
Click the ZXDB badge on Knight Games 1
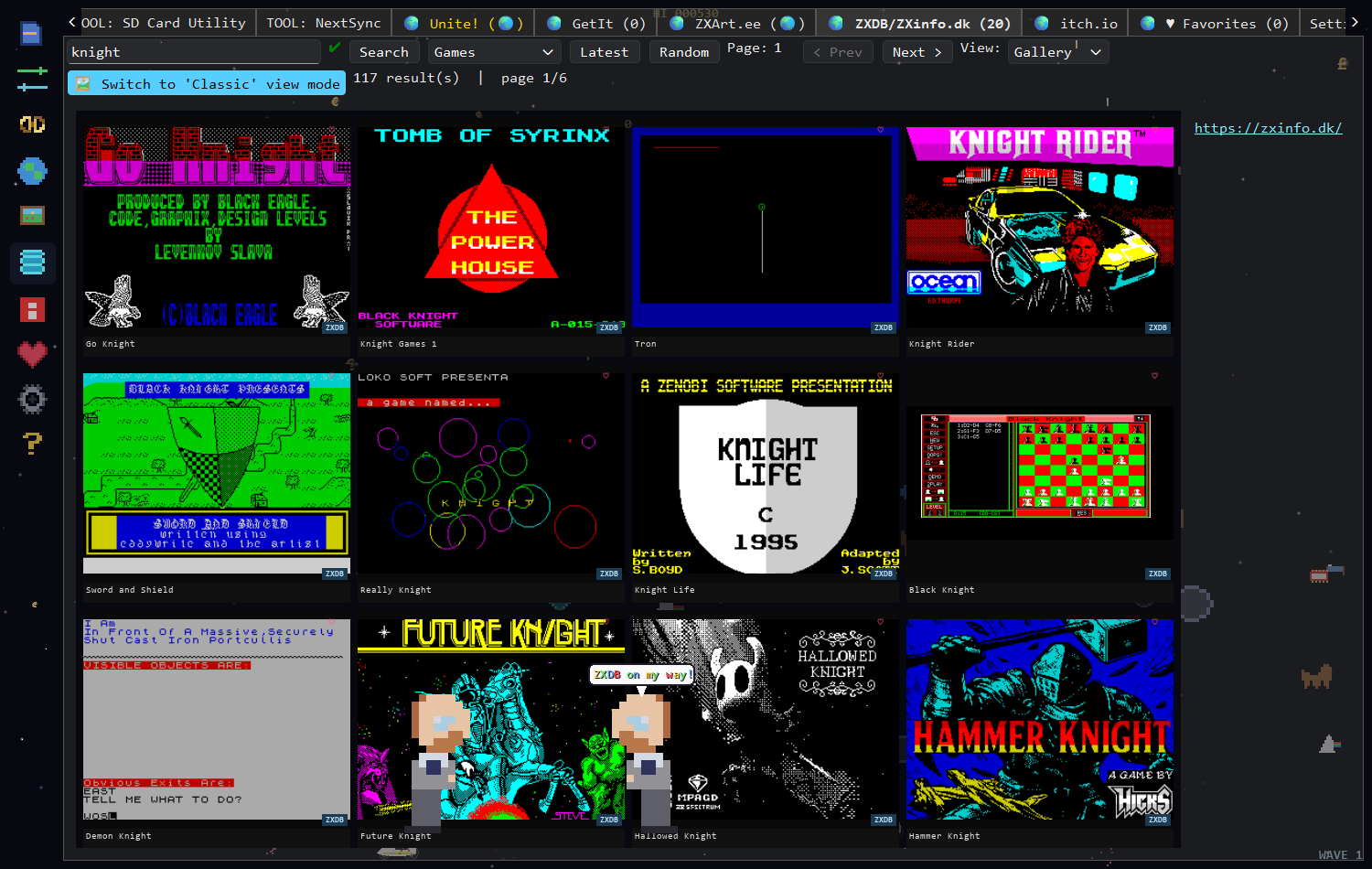click(609, 327)
